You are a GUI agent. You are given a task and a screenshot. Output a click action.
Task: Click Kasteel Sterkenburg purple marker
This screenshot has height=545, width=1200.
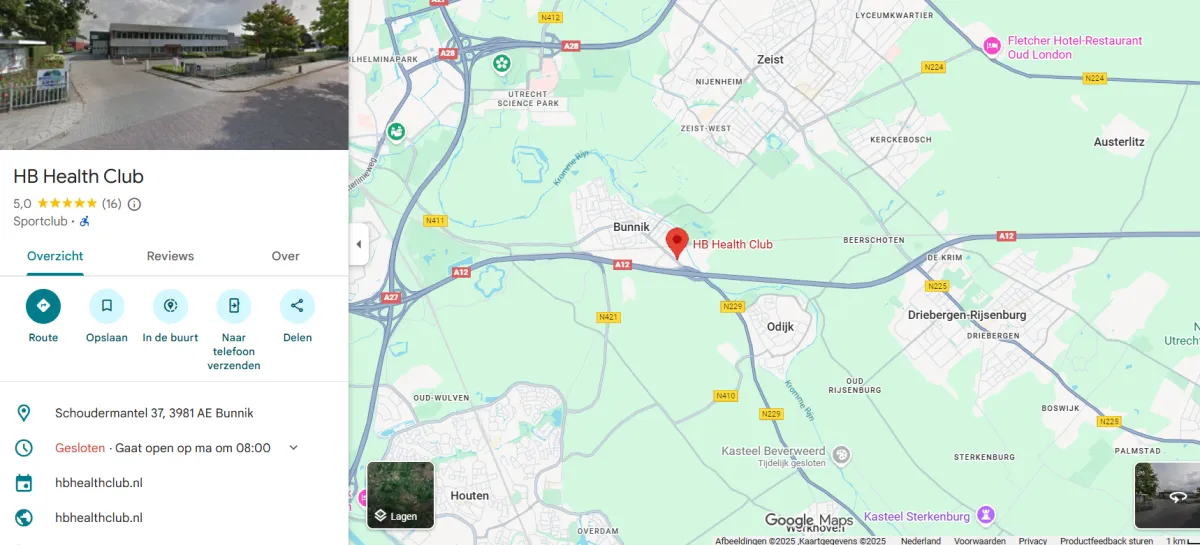986,516
